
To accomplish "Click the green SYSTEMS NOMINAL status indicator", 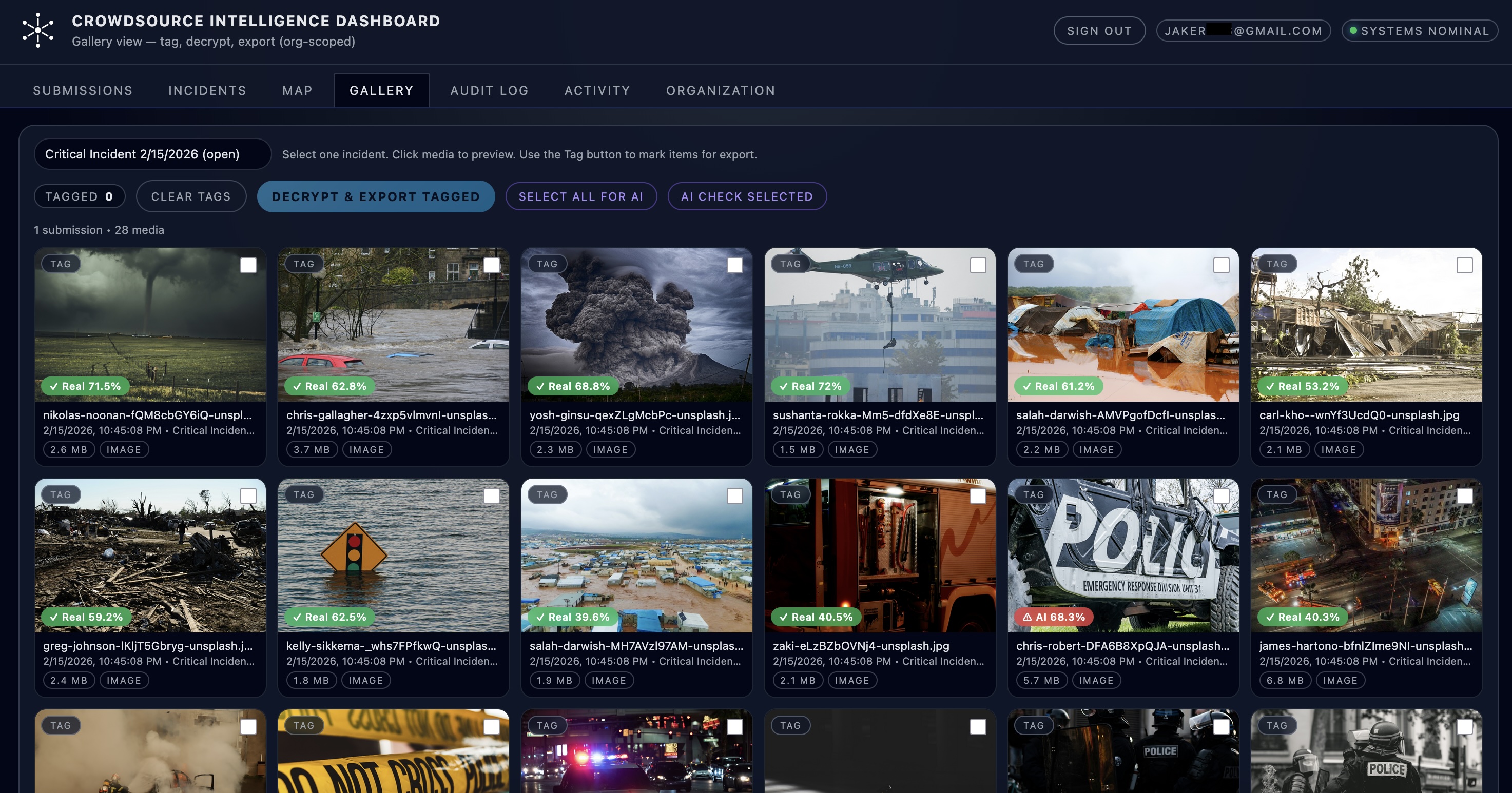I will click(1420, 30).
